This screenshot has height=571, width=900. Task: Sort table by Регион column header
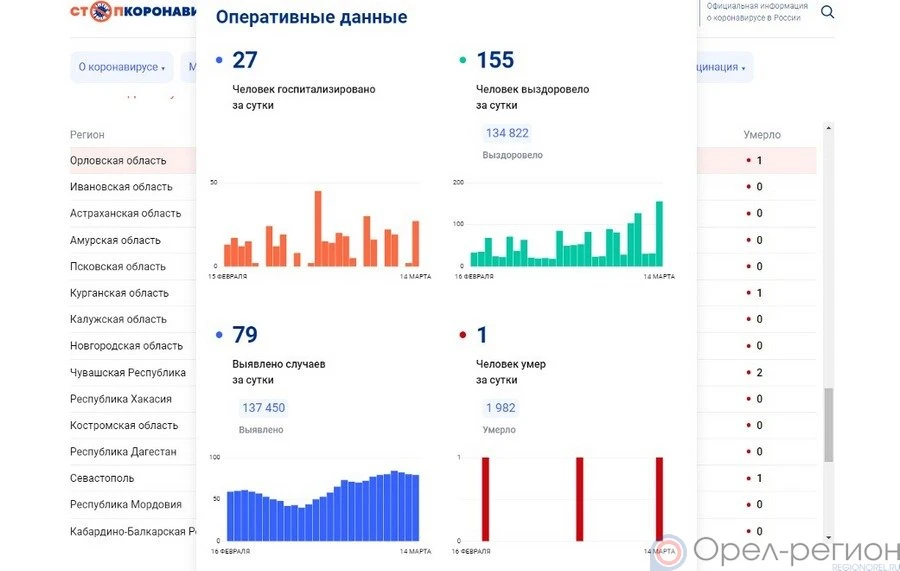pyautogui.click(x=87, y=135)
